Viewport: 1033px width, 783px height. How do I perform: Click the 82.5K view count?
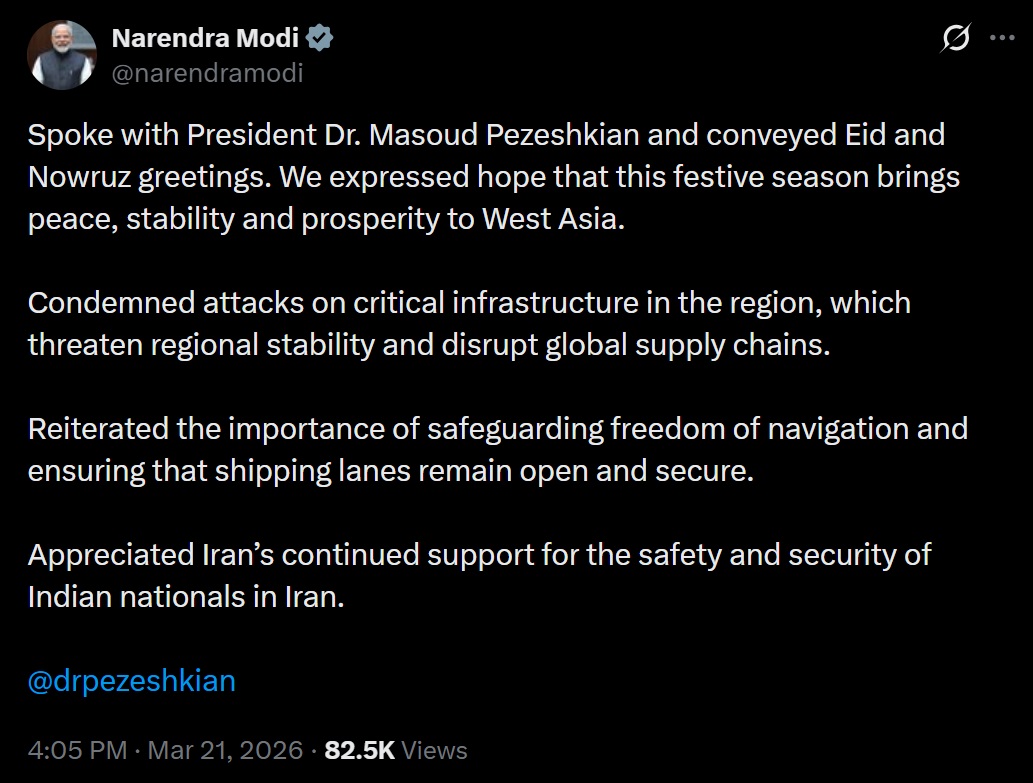(360, 750)
